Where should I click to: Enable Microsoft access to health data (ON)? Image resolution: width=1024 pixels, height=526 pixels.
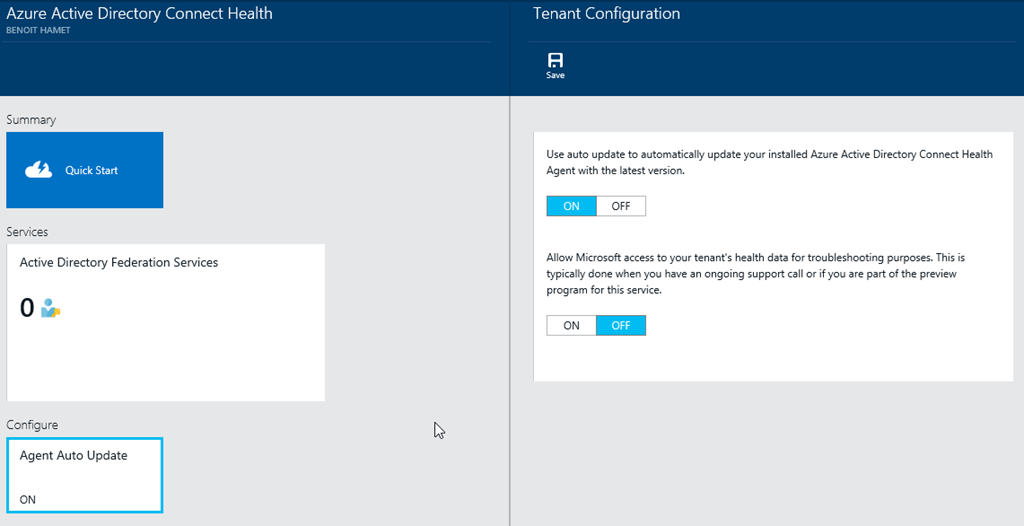click(571, 326)
